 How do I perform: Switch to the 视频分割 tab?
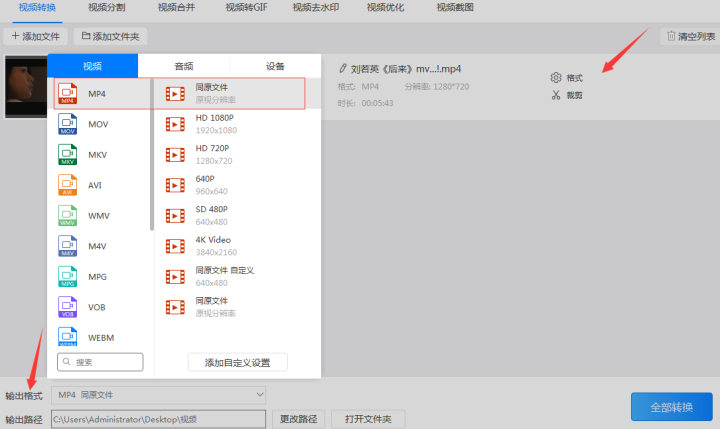(x=107, y=8)
